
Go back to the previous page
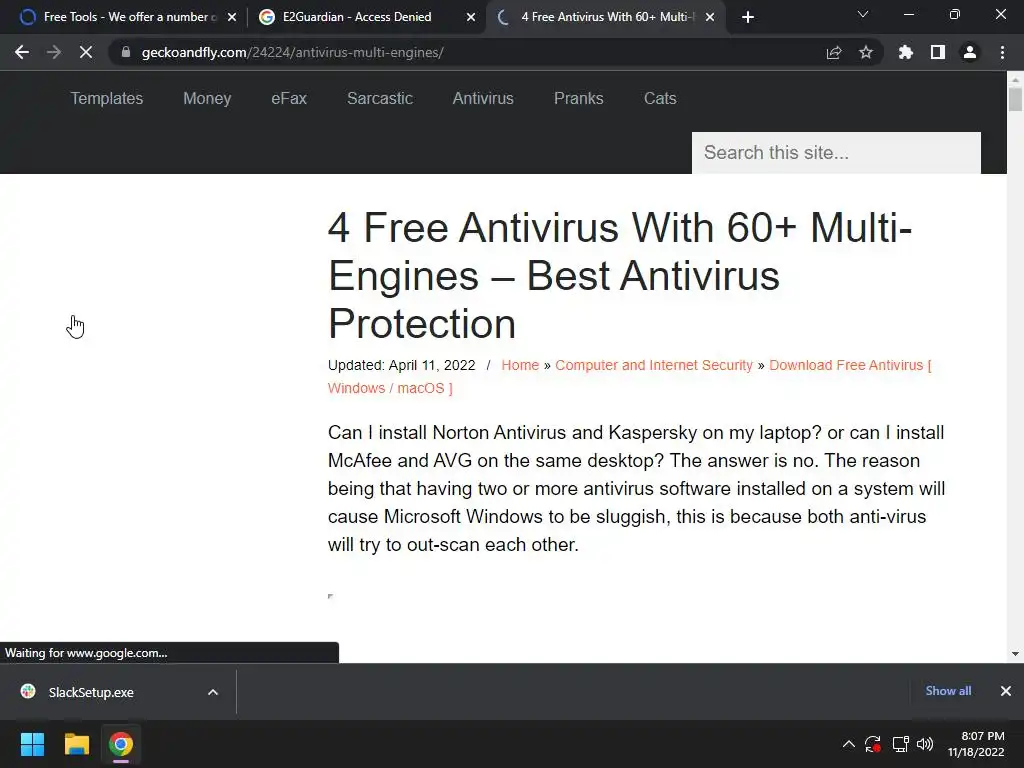(22, 52)
